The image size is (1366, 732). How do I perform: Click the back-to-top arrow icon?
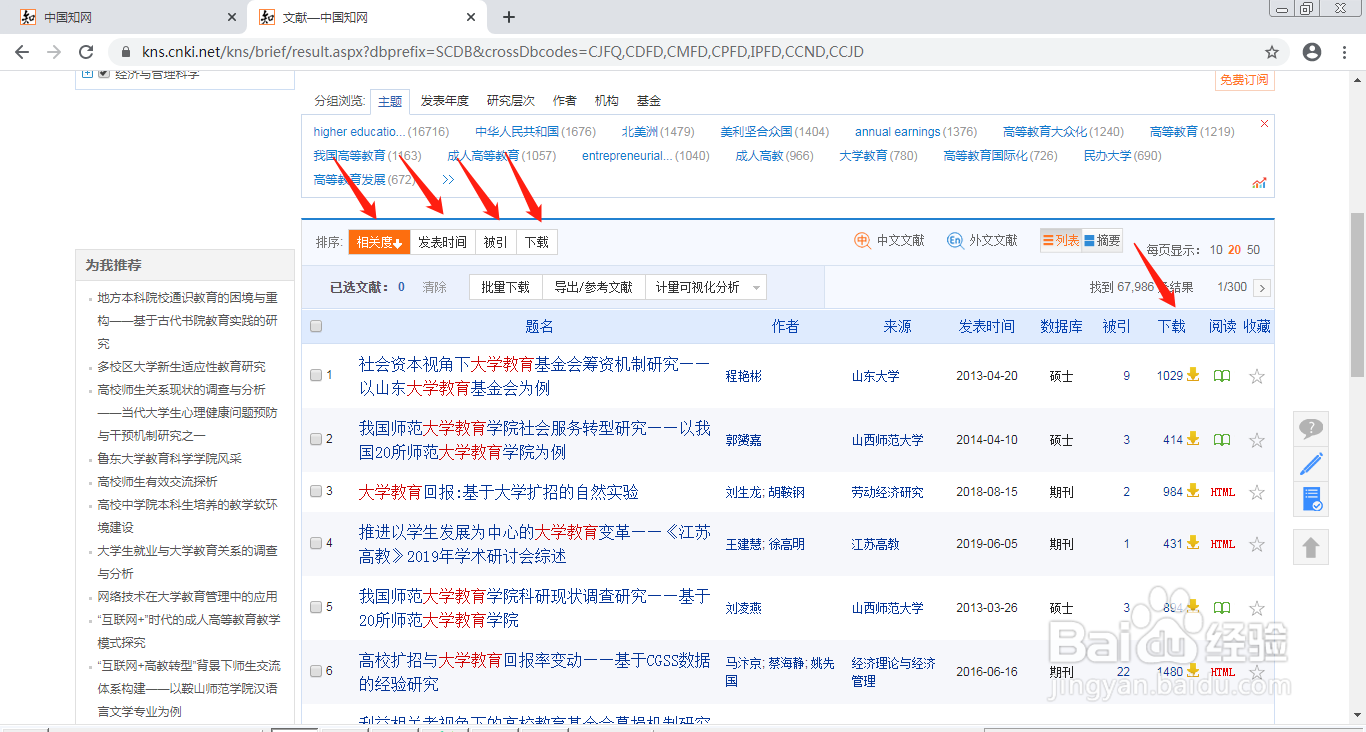click(x=1310, y=547)
